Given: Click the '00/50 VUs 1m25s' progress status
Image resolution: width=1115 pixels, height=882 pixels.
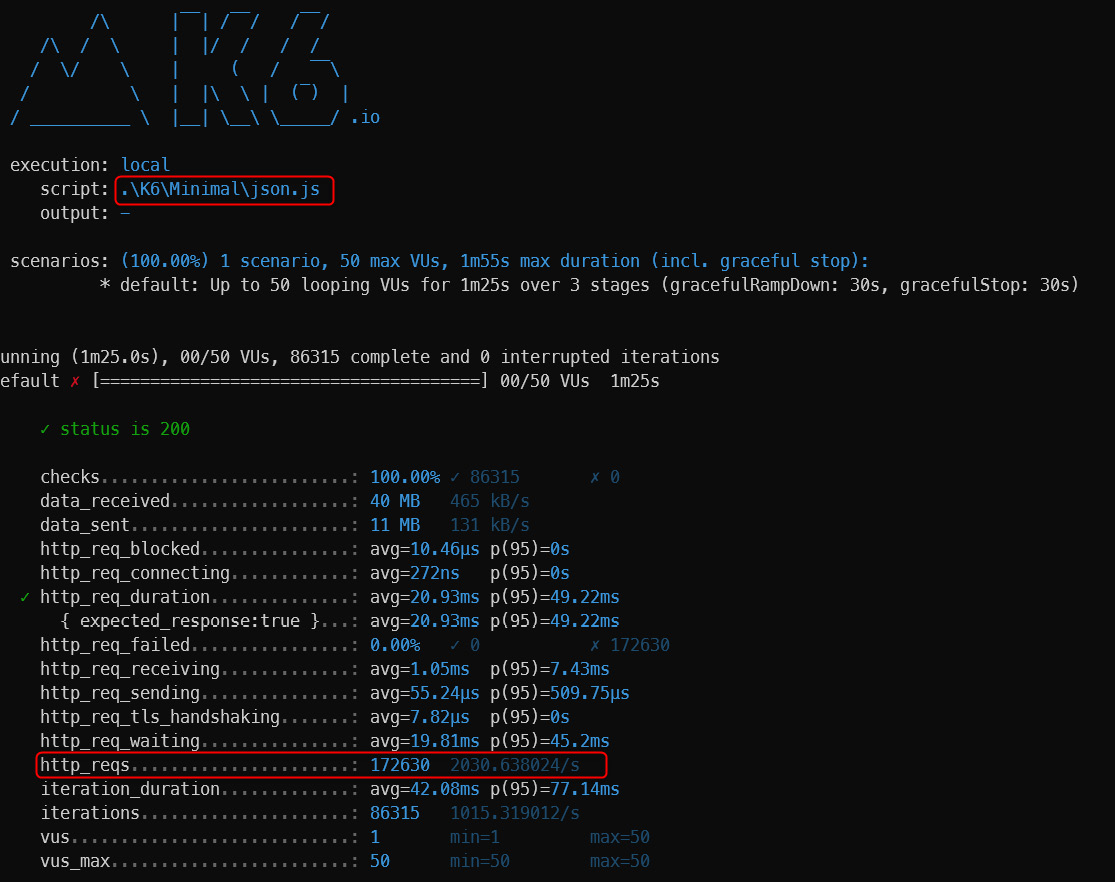Looking at the screenshot, I should pos(580,381).
